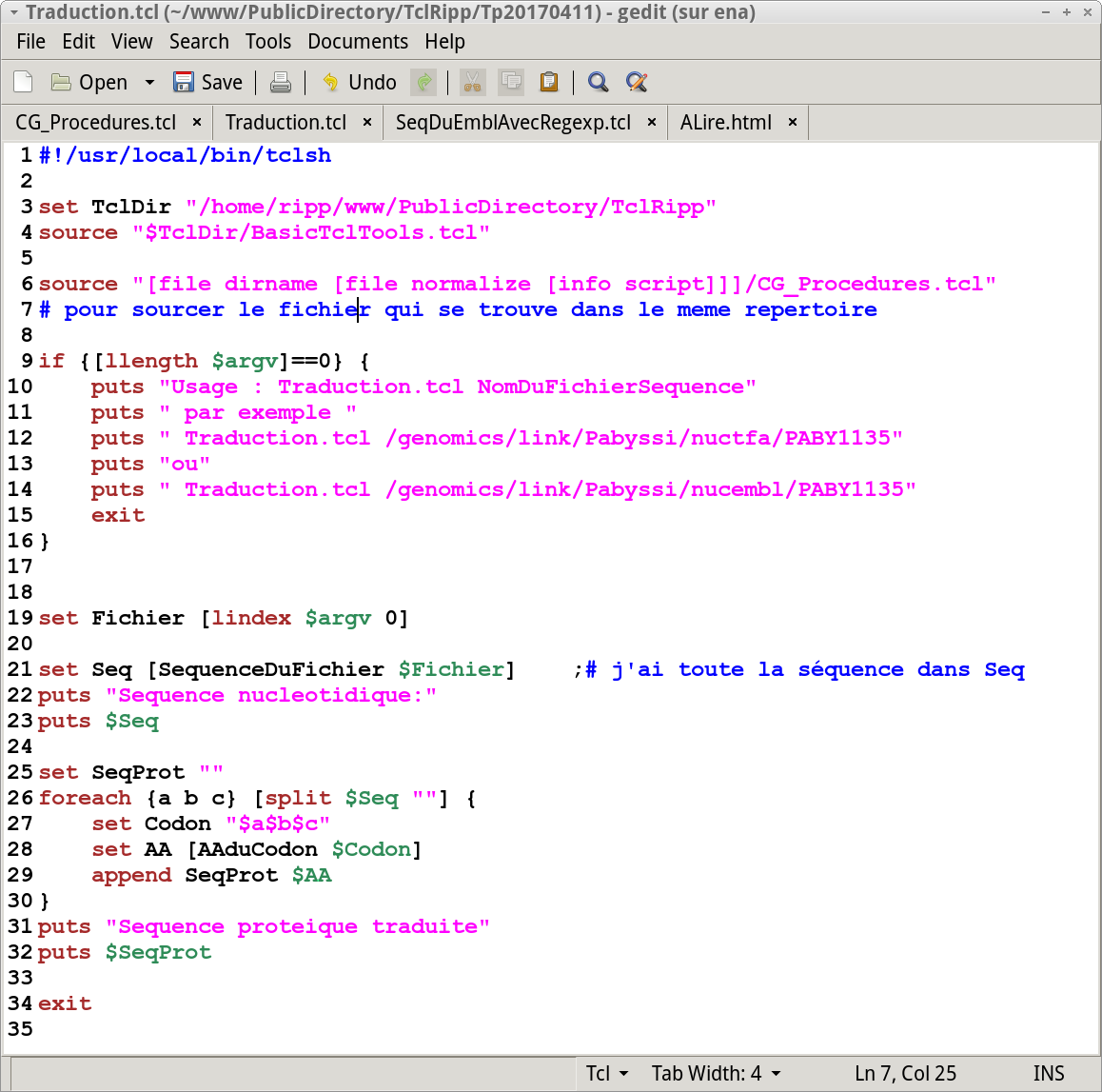Image resolution: width=1102 pixels, height=1092 pixels.
Task: Click the Redo icon
Action: coord(423,82)
